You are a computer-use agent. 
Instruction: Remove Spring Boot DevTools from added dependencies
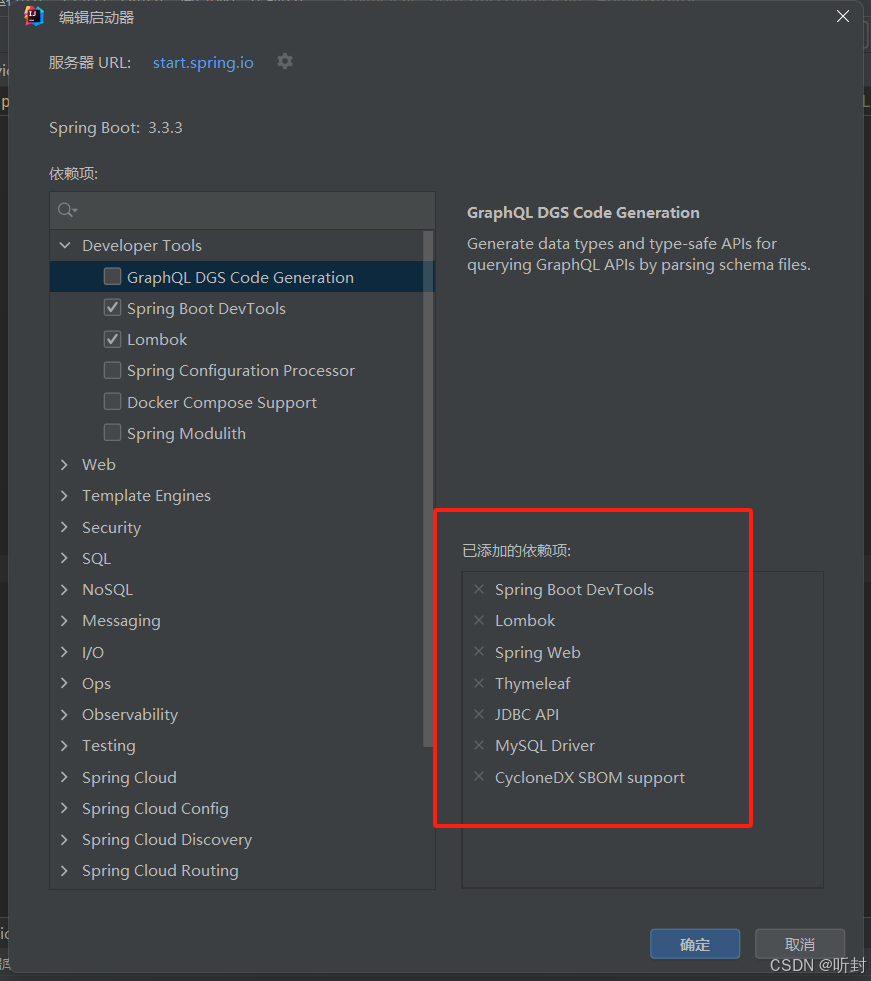pos(479,589)
